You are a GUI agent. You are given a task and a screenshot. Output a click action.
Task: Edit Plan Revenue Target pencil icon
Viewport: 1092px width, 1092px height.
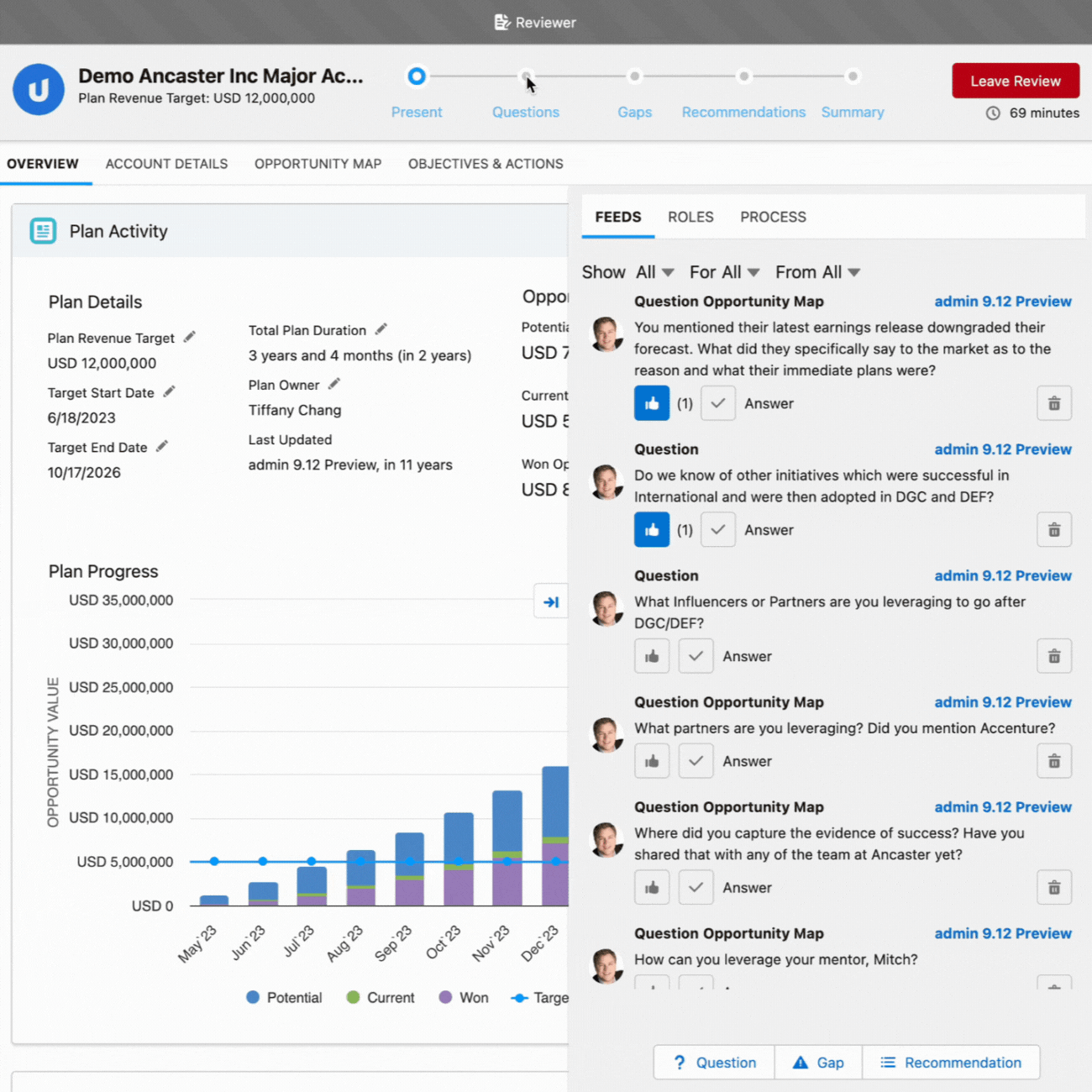[x=190, y=337]
